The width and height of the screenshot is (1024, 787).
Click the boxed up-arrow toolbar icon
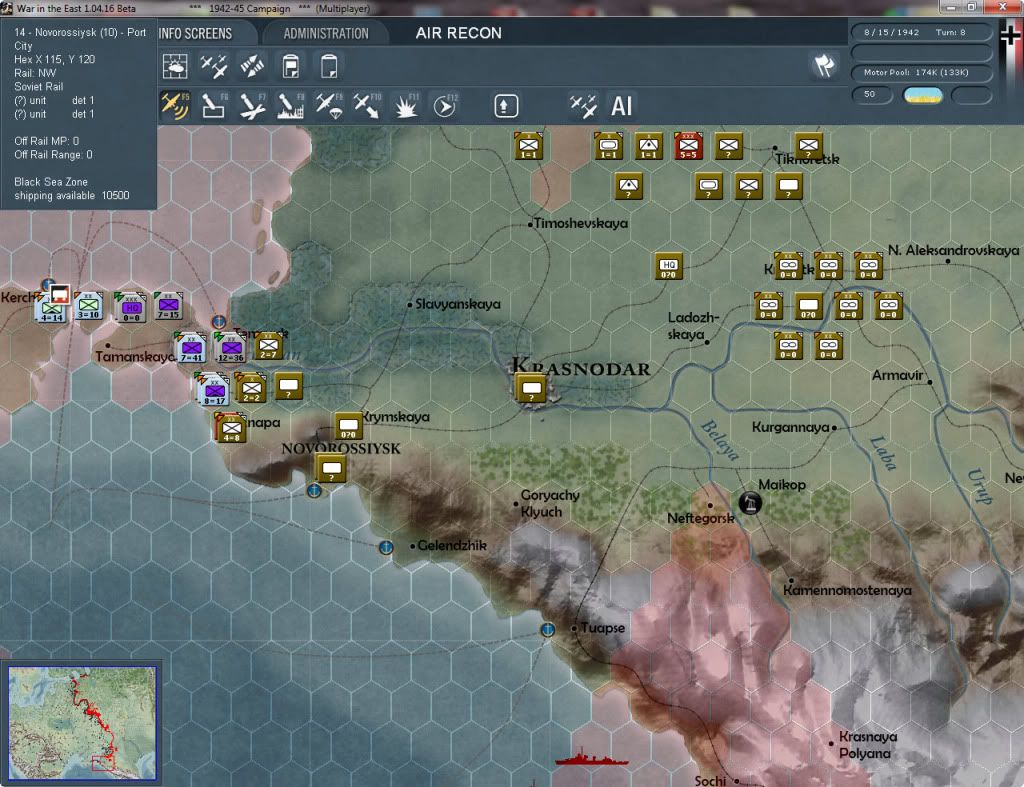505,106
